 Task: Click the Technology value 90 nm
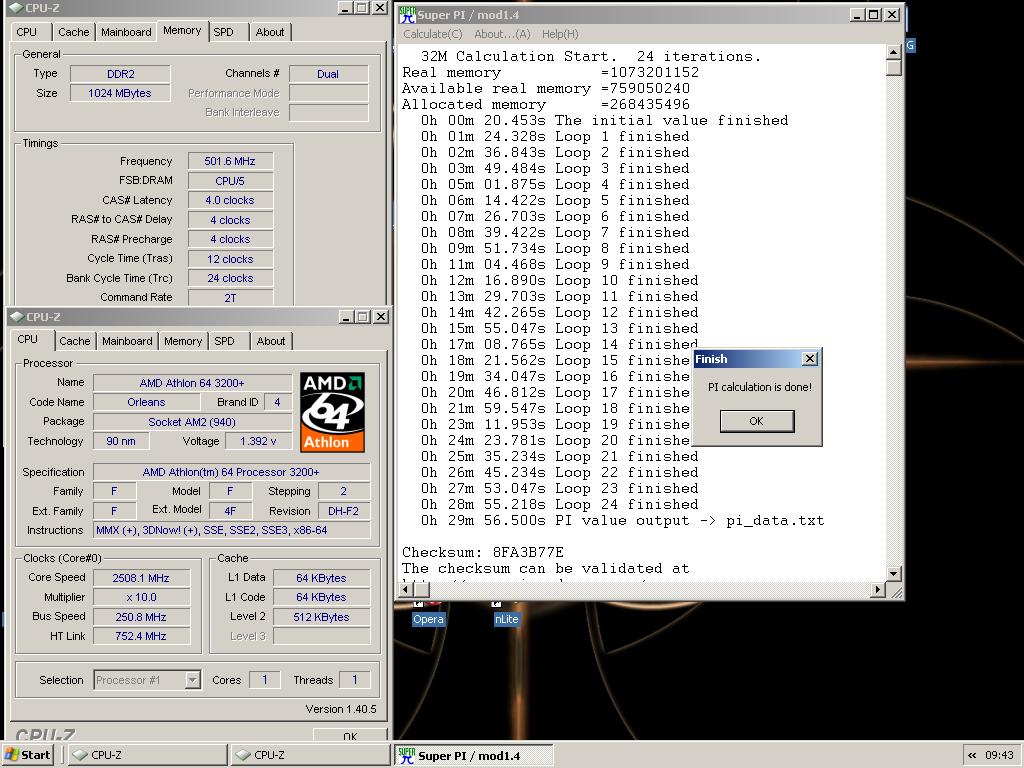121,441
